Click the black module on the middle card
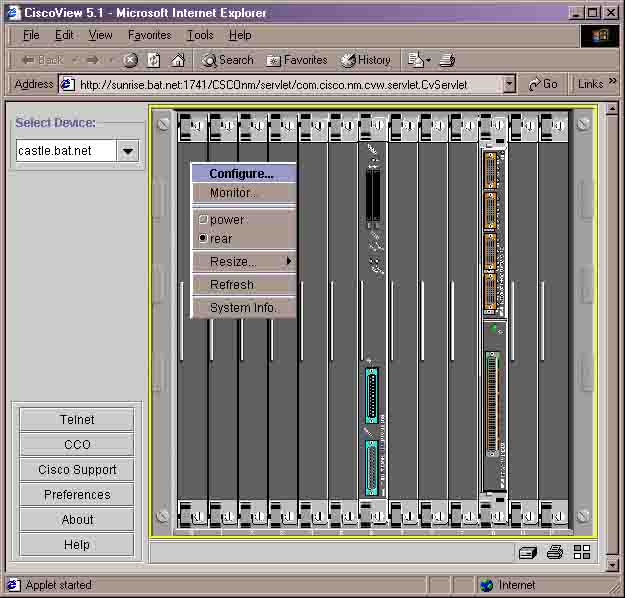 coord(373,195)
